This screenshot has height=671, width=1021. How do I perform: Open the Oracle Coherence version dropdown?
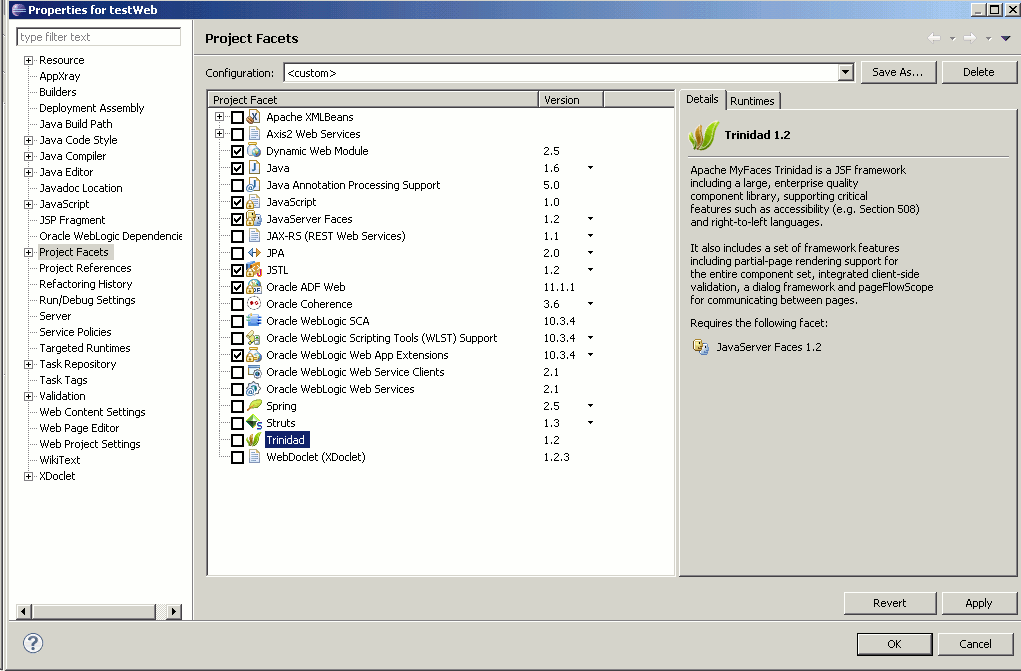pyautogui.click(x=590, y=304)
